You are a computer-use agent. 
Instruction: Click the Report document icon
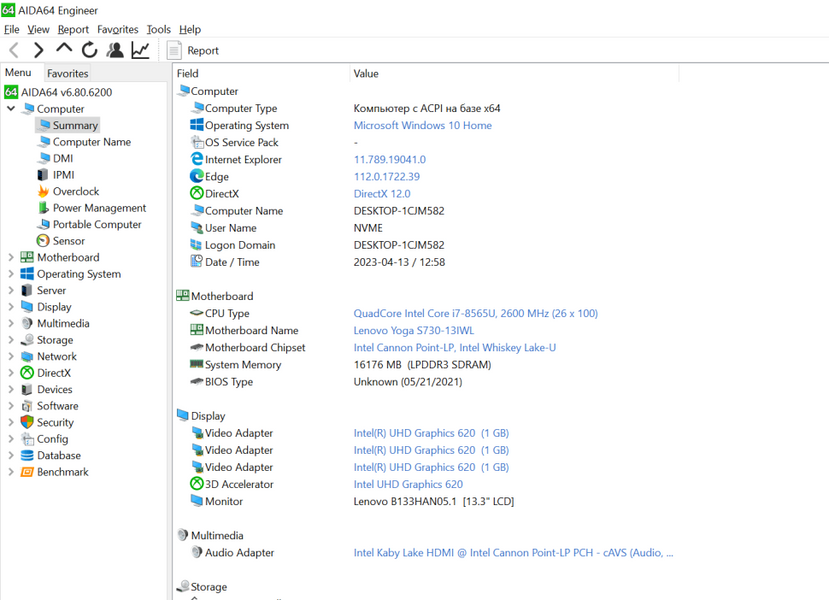[x=174, y=51]
